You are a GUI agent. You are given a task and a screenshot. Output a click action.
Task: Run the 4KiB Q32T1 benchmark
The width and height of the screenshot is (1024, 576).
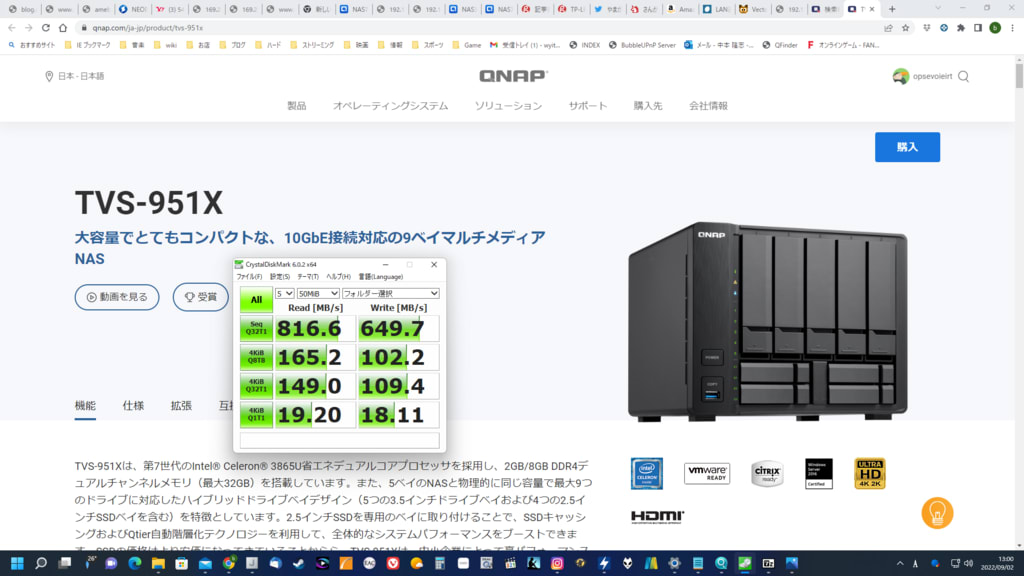256,386
